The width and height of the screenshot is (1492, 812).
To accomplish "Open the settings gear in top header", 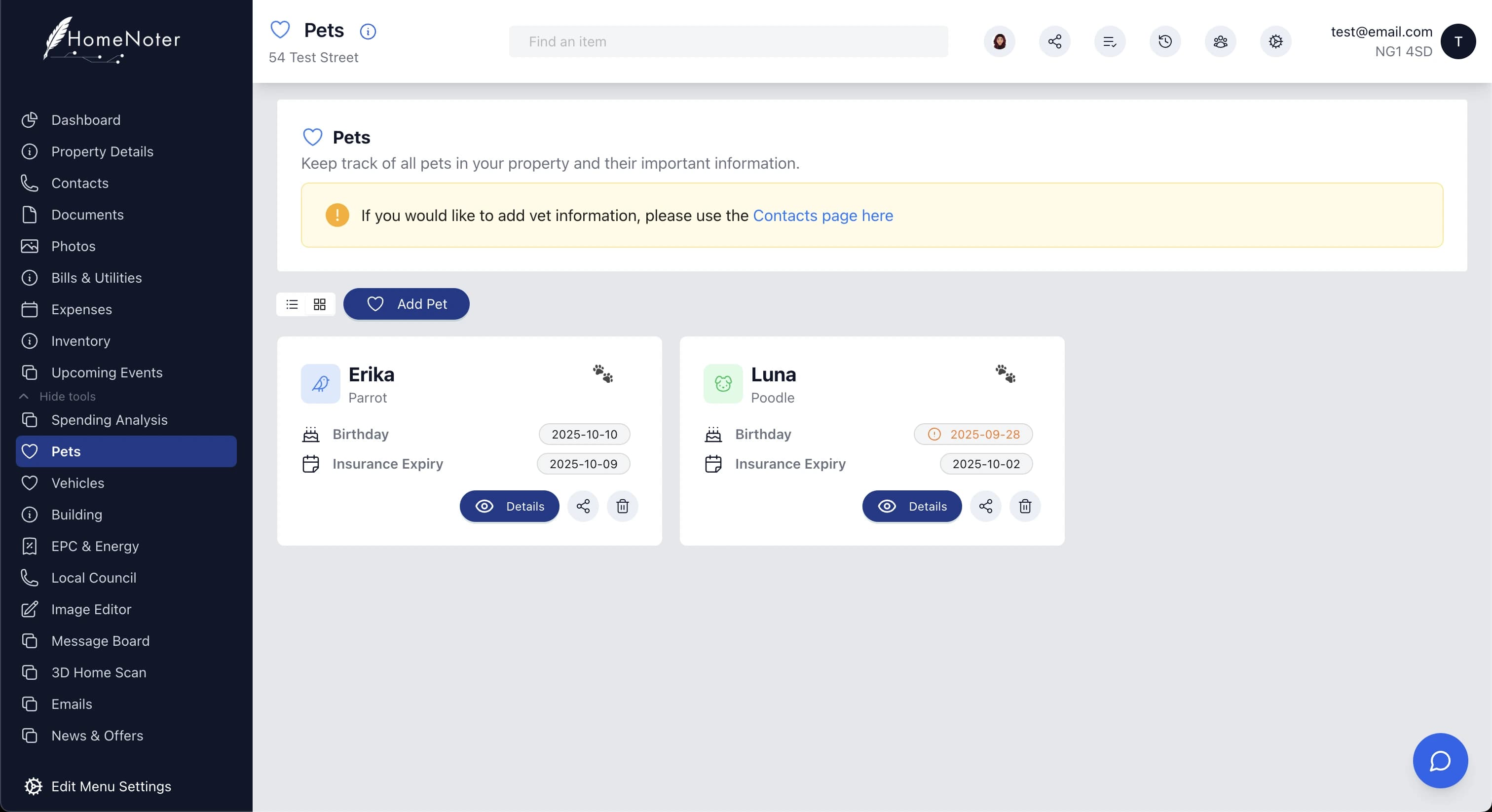I will pos(1275,42).
